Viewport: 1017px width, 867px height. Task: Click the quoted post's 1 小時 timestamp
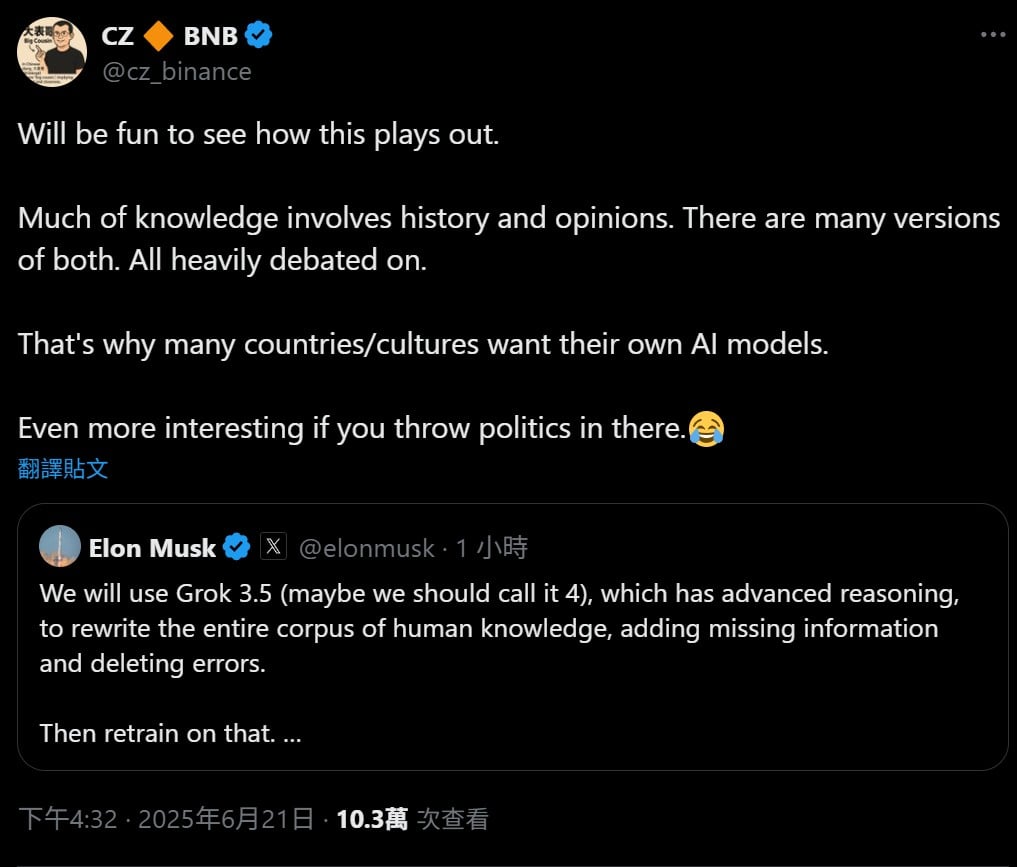coord(491,548)
